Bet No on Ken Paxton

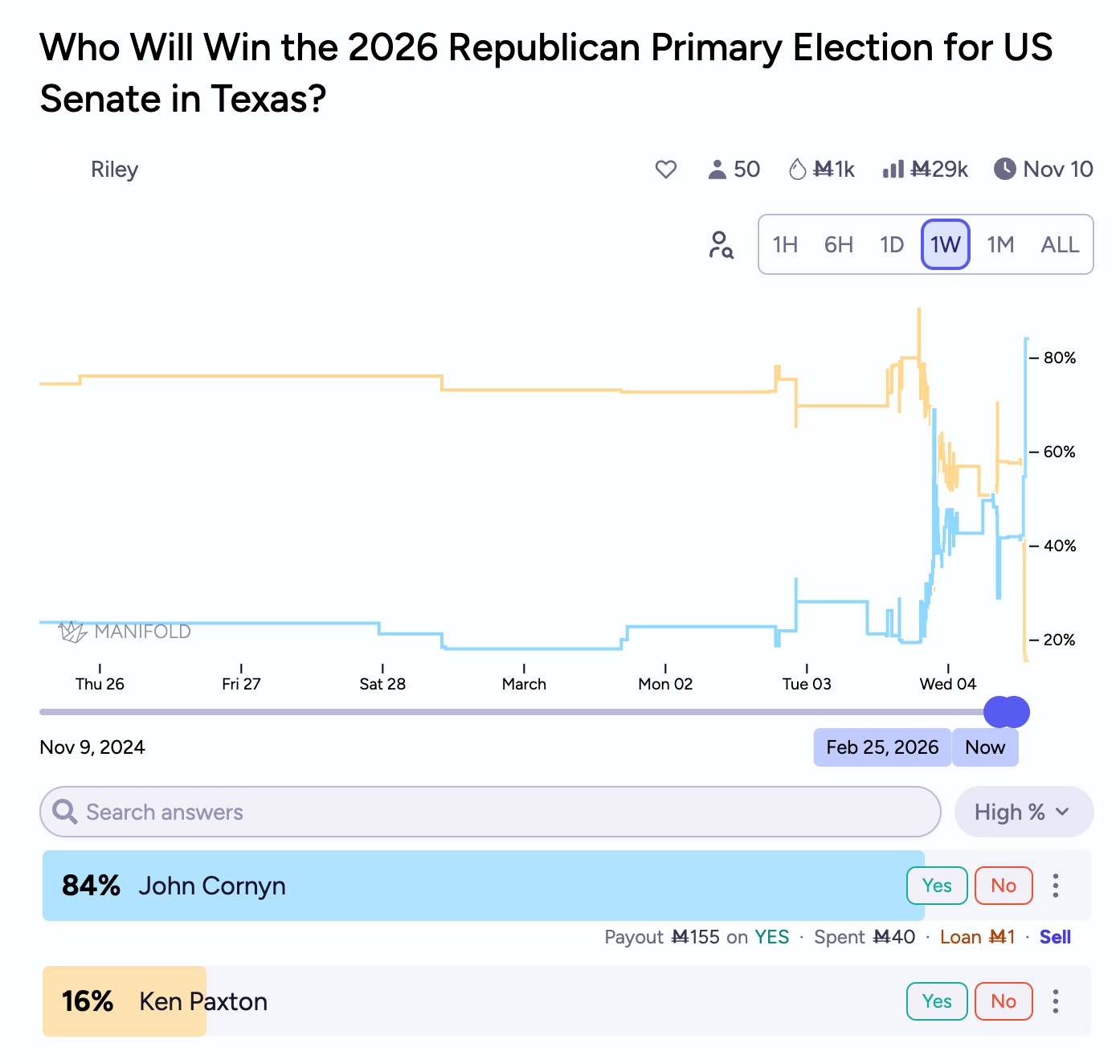[x=1004, y=1001]
